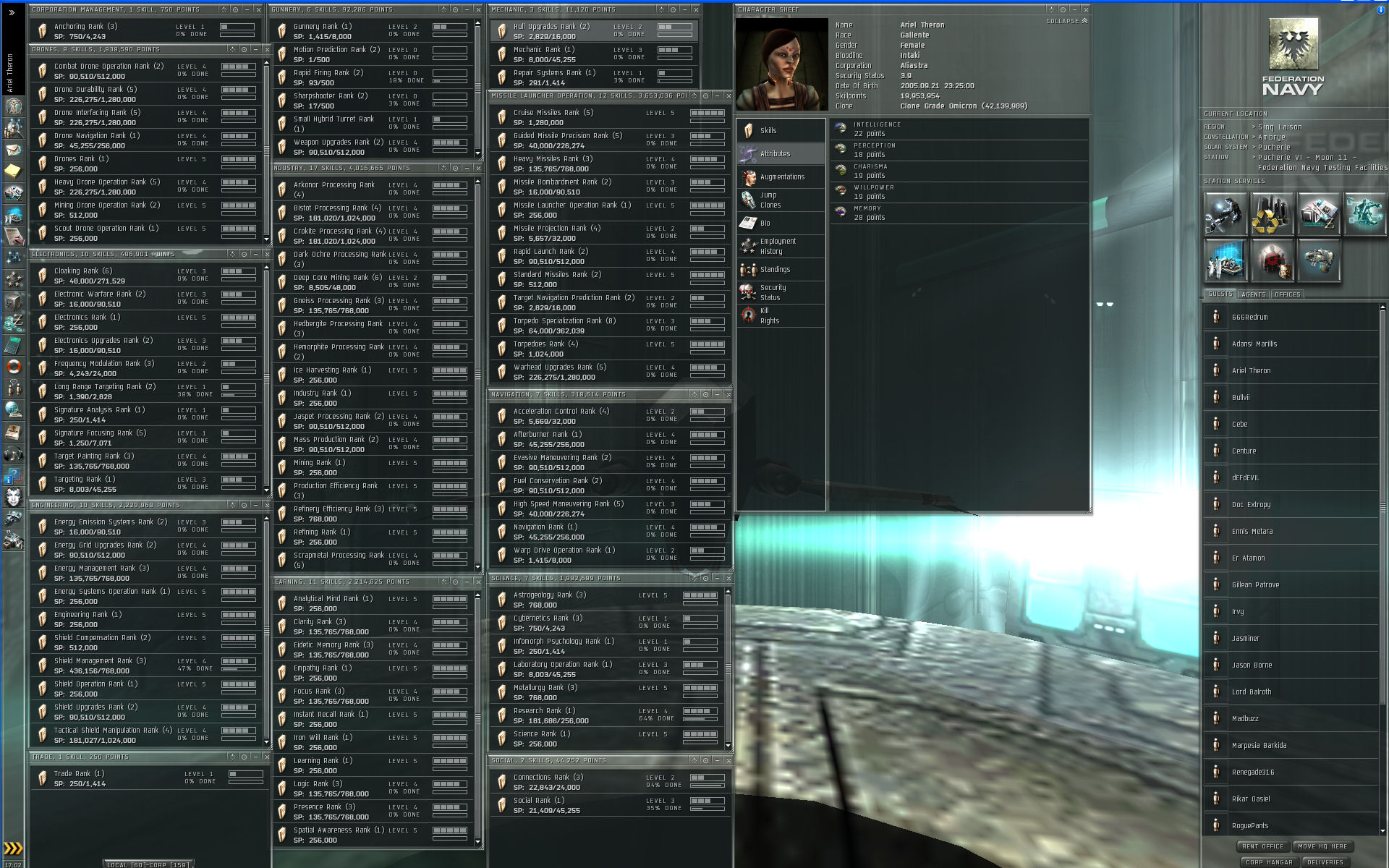The width and height of the screenshot is (1389, 868).
Task: Switch to the Offices tab
Action: pyautogui.click(x=1287, y=294)
